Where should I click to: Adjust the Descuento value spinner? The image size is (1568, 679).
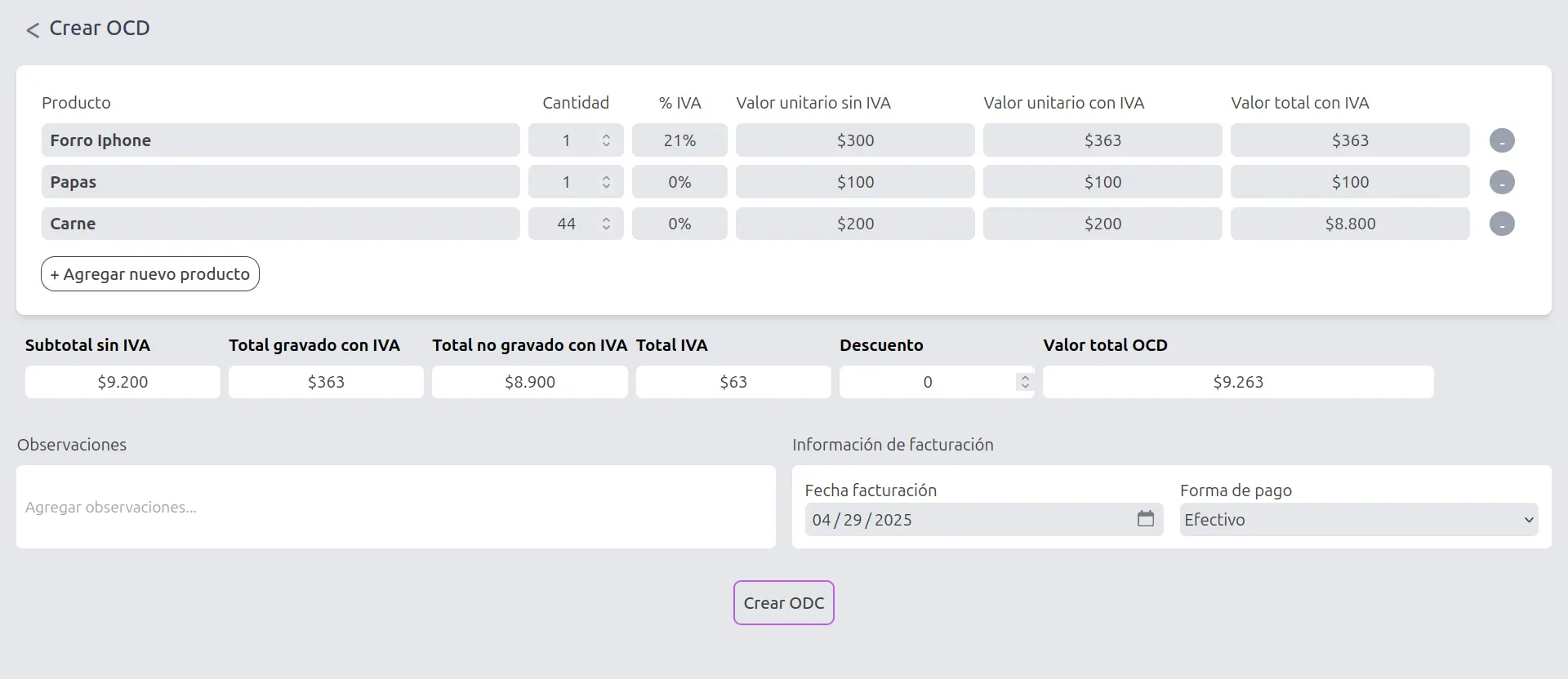1025,382
